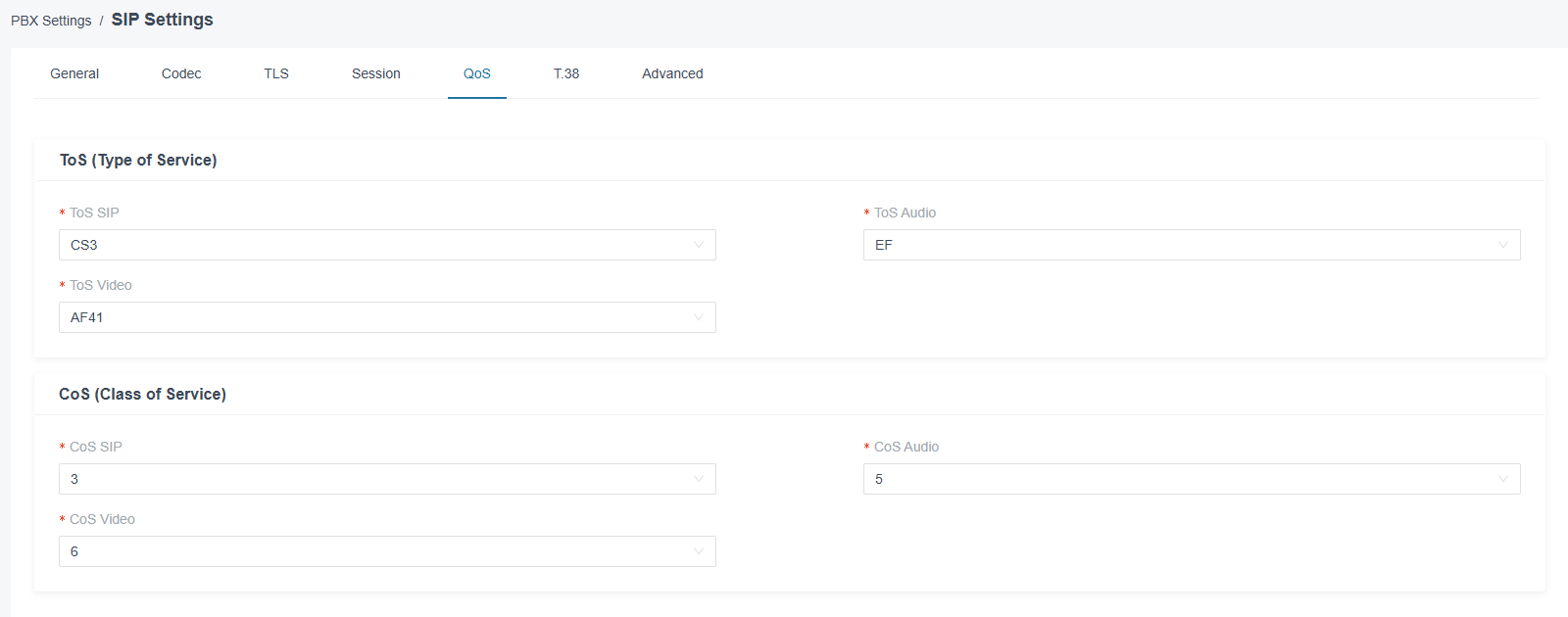Screen dimensions: 1568x617
Task: Click the QoS tab
Action: (477, 73)
